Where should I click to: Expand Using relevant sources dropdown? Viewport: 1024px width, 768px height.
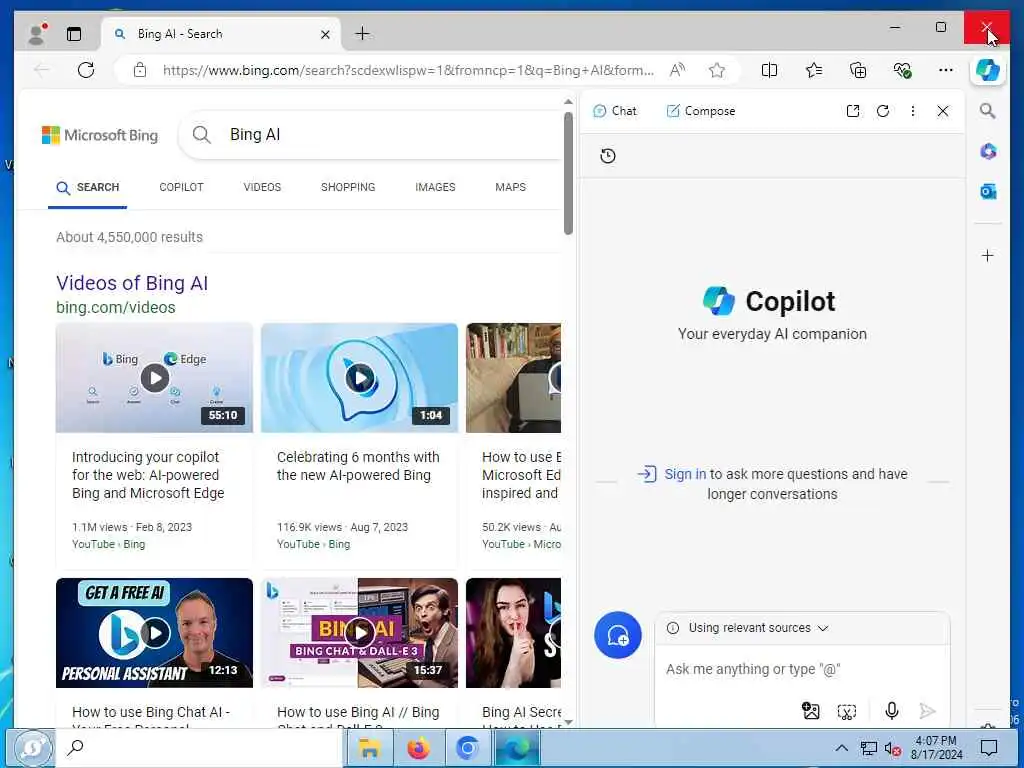(x=748, y=628)
